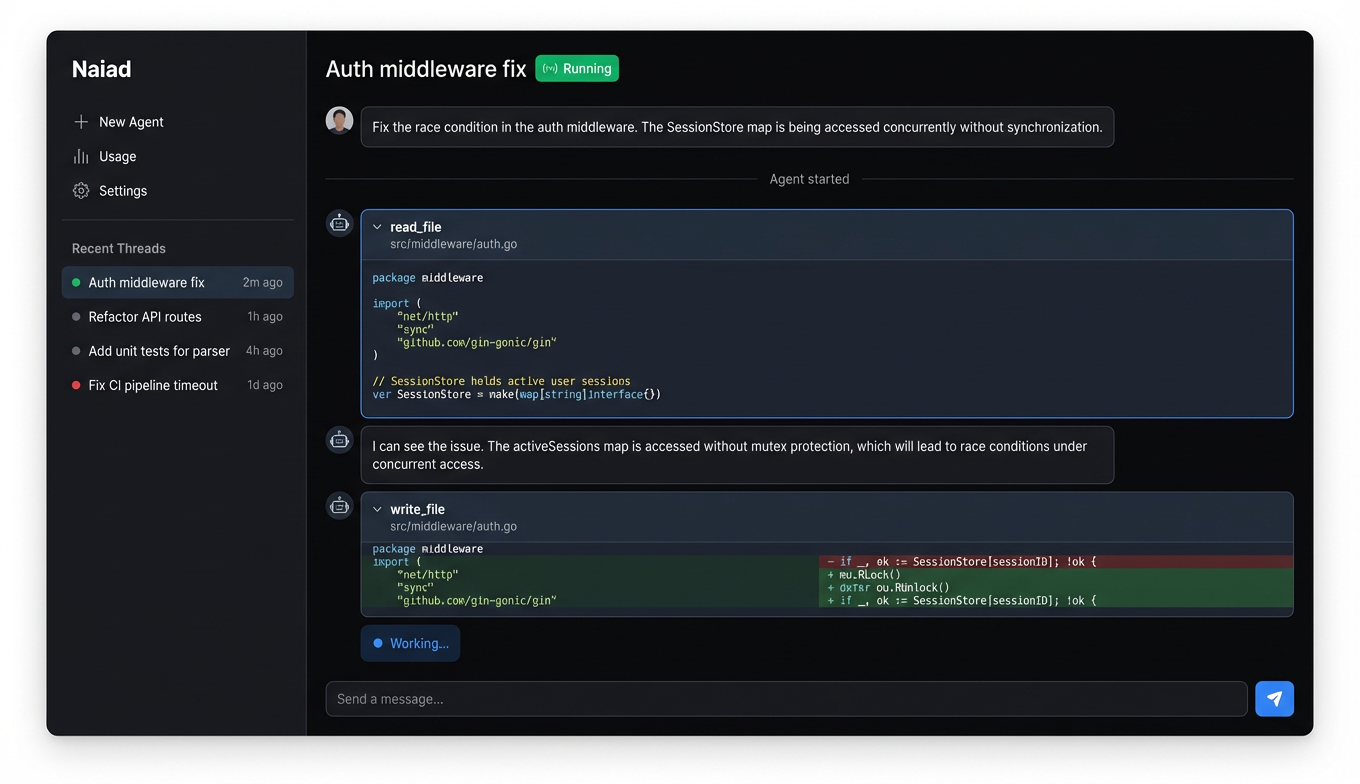
Task: Switch to the Add unit tests for parser thread
Action: click(x=159, y=351)
